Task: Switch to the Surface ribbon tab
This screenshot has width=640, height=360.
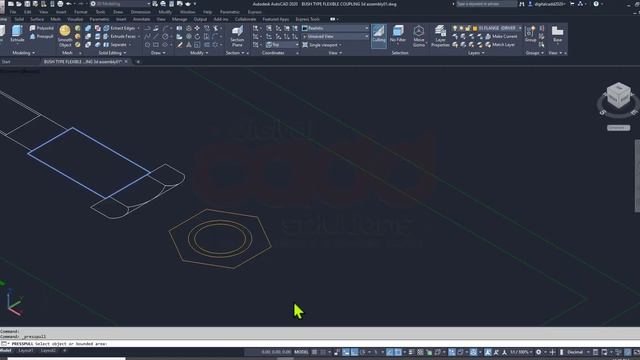Action: [37, 19]
